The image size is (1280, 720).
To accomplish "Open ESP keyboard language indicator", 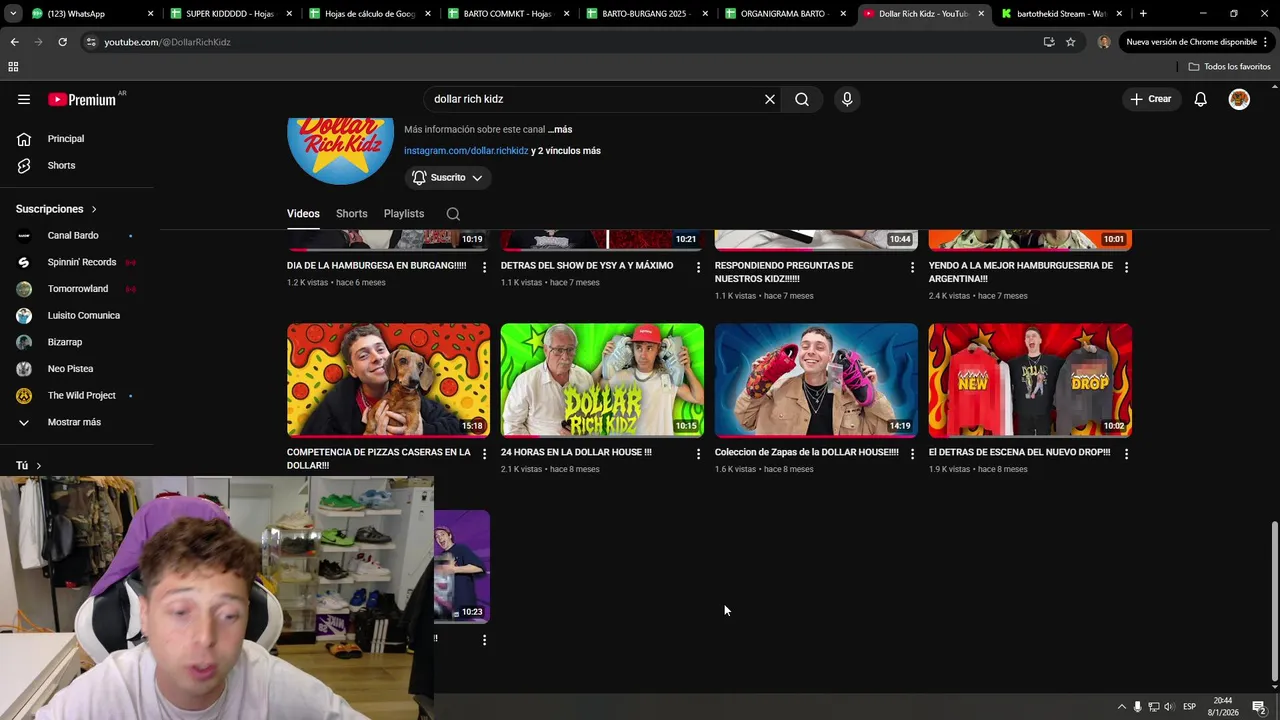I will point(1190,707).
